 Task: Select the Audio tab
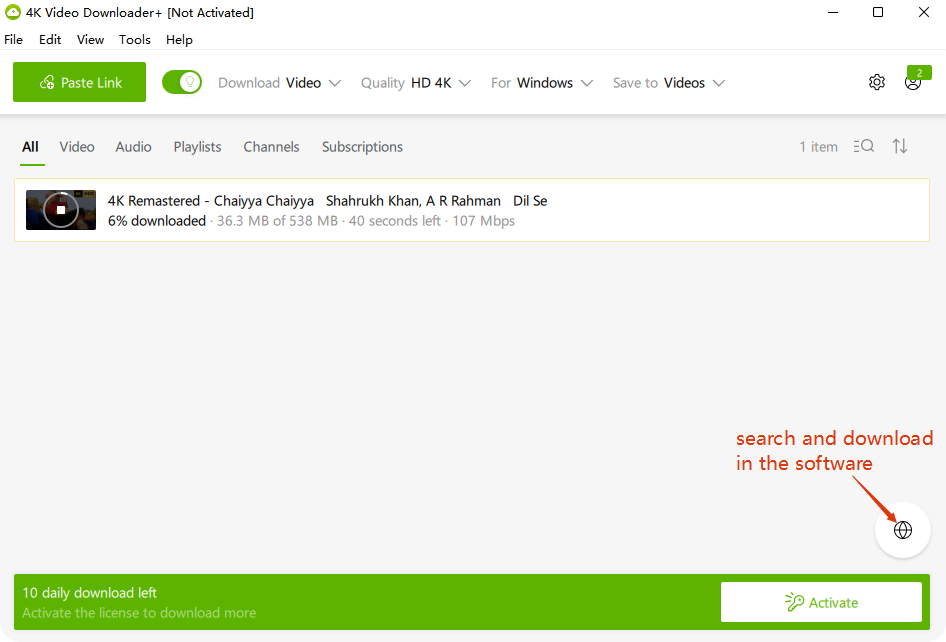coord(133,147)
